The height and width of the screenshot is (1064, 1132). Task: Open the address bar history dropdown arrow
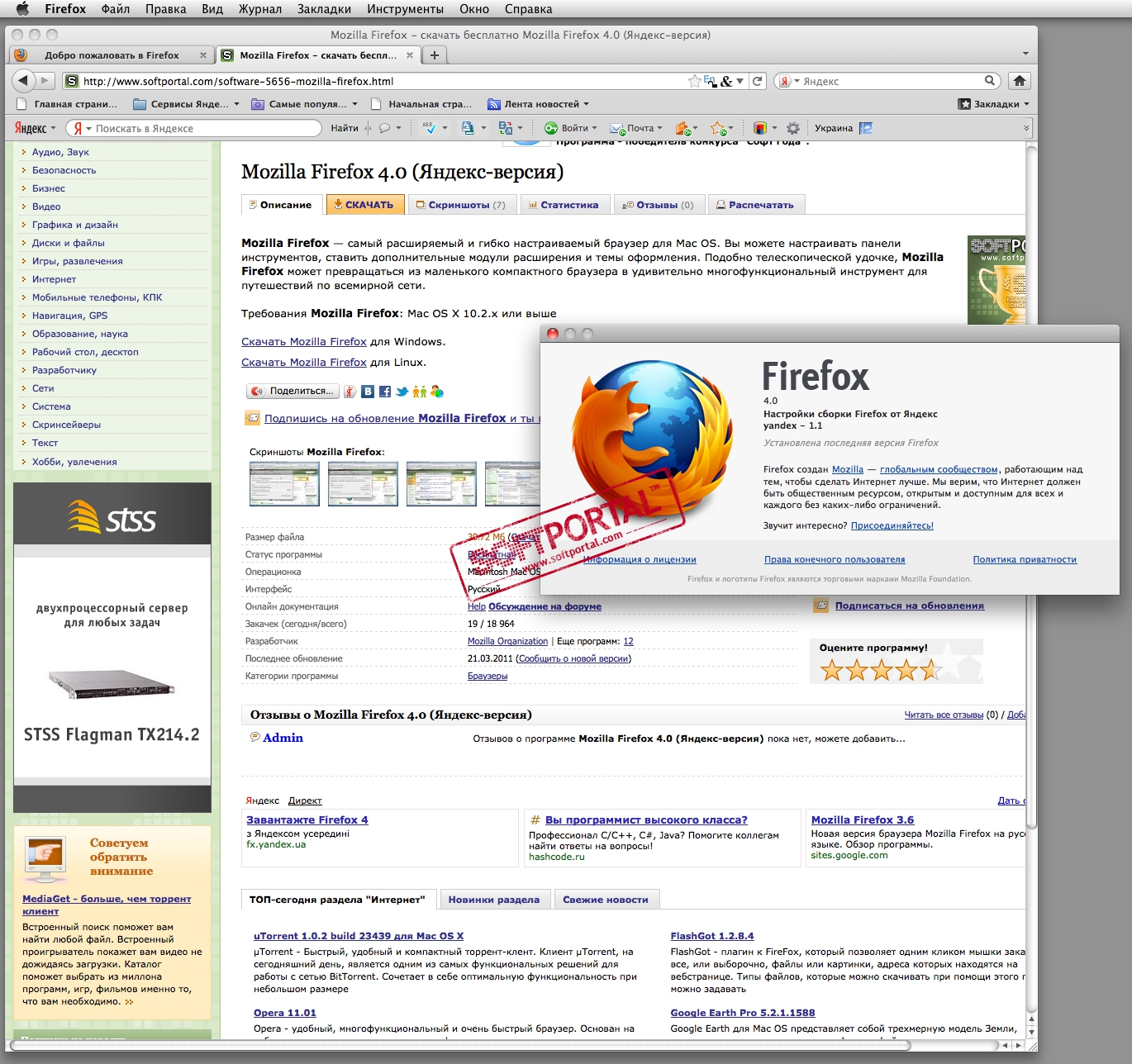coord(740,81)
